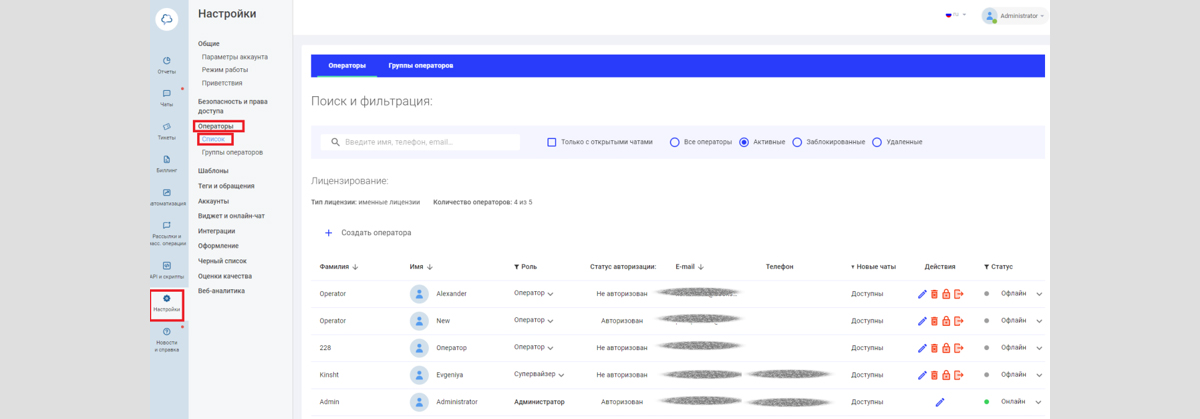Screen dimensions: 1200x419
Task: Click Alexander's avatar in the table
Action: coord(419,294)
